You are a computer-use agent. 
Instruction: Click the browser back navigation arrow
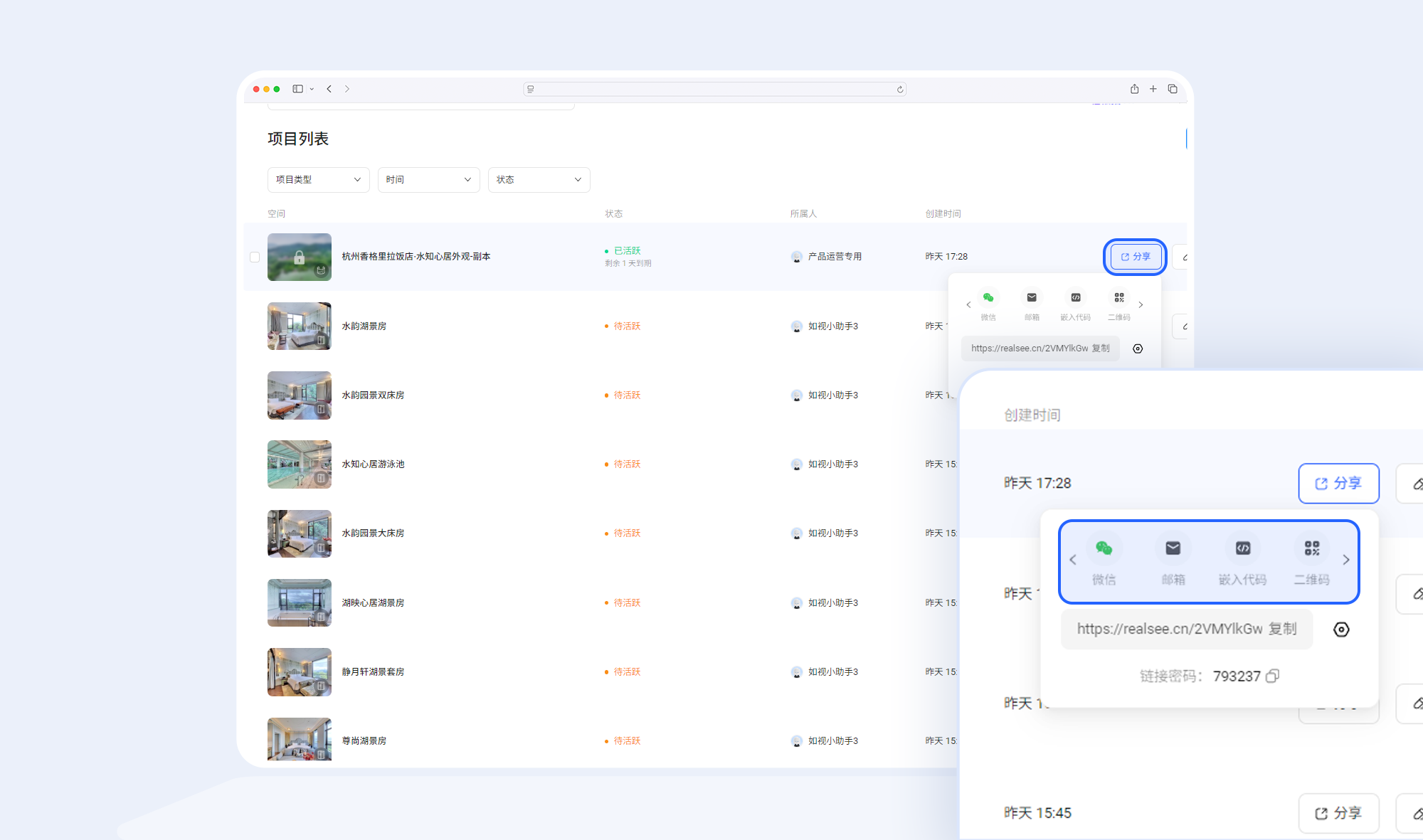(329, 89)
